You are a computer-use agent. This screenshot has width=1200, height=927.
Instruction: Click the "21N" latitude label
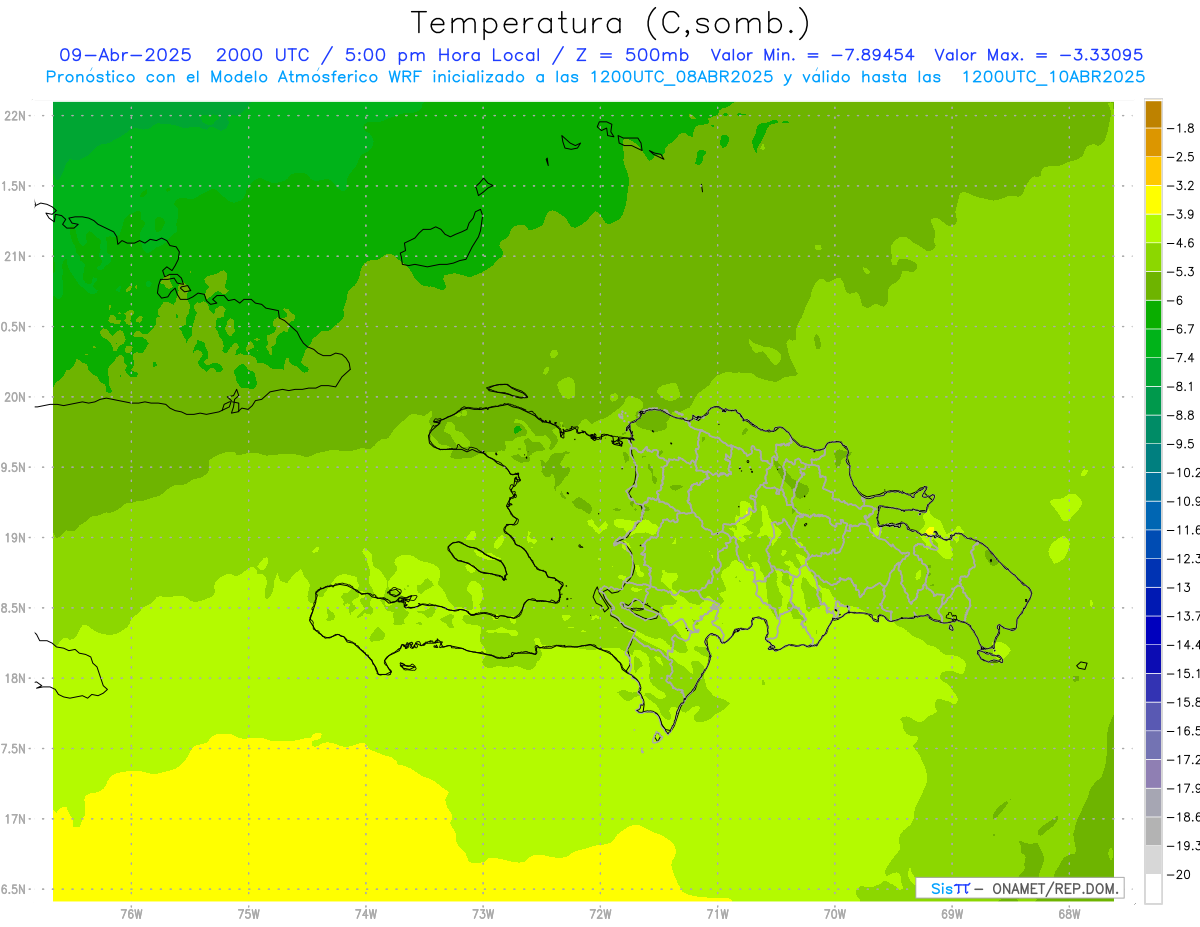pos(16,257)
